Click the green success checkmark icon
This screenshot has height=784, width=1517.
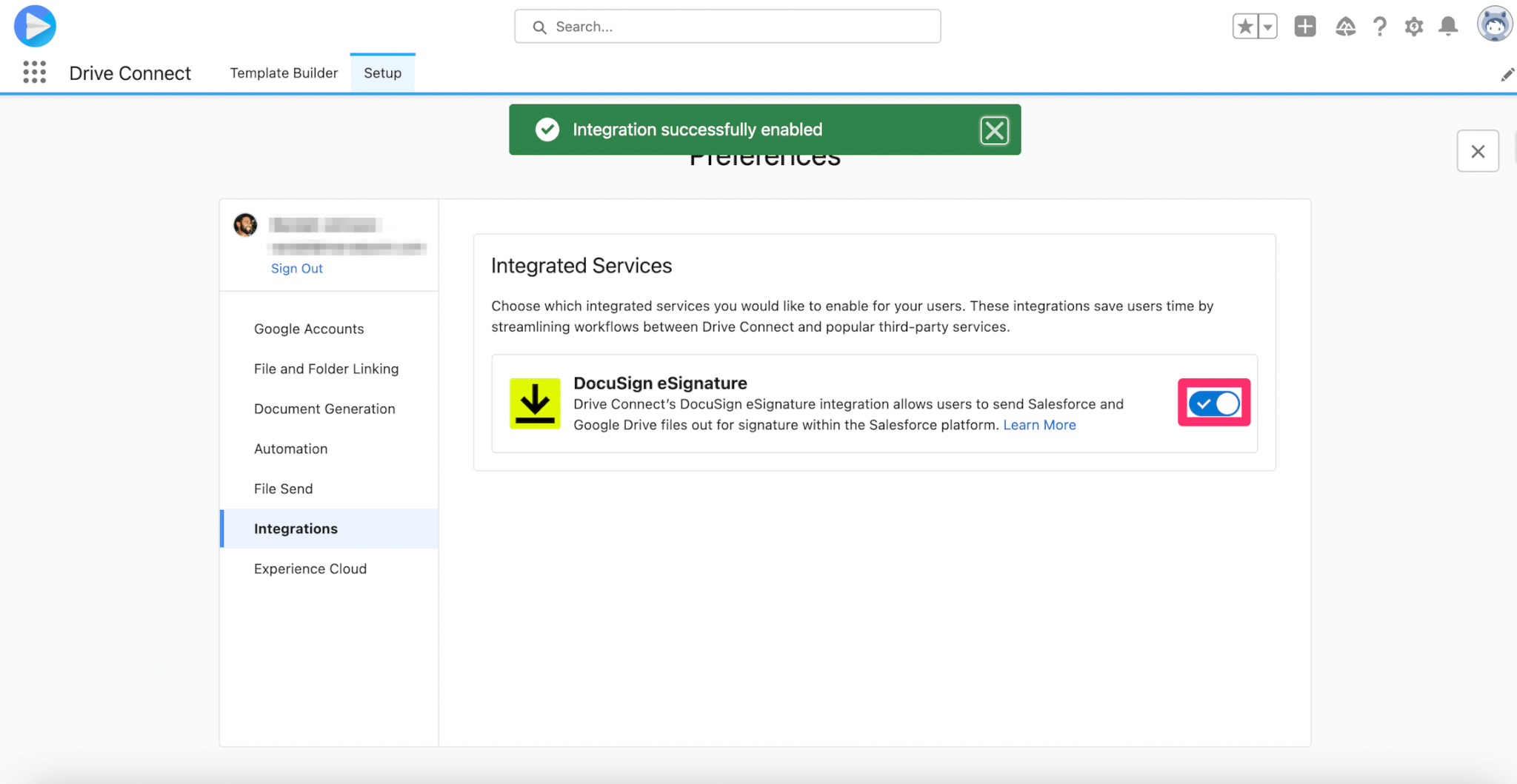click(547, 130)
